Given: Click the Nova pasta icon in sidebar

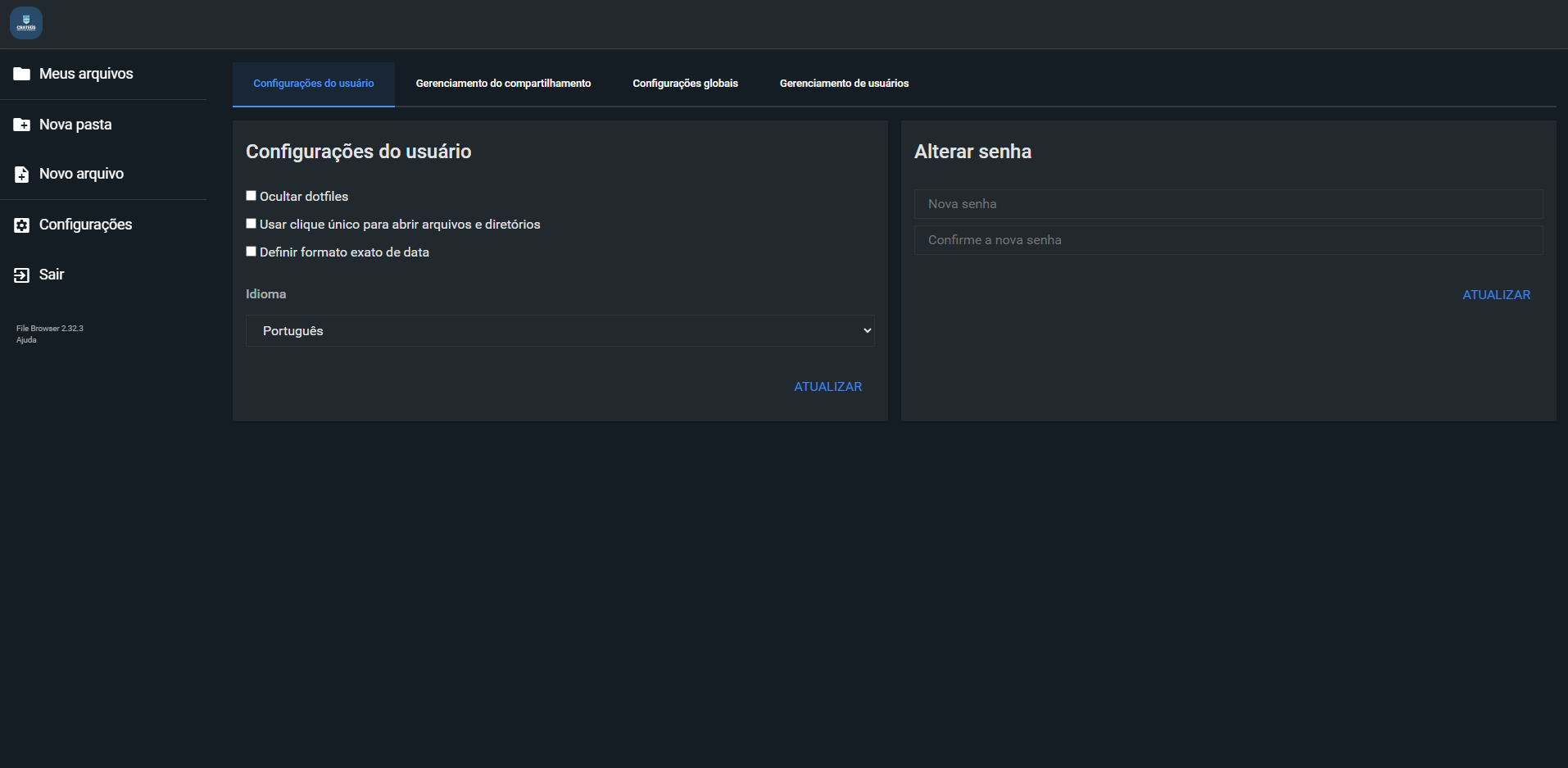Looking at the screenshot, I should coord(22,124).
